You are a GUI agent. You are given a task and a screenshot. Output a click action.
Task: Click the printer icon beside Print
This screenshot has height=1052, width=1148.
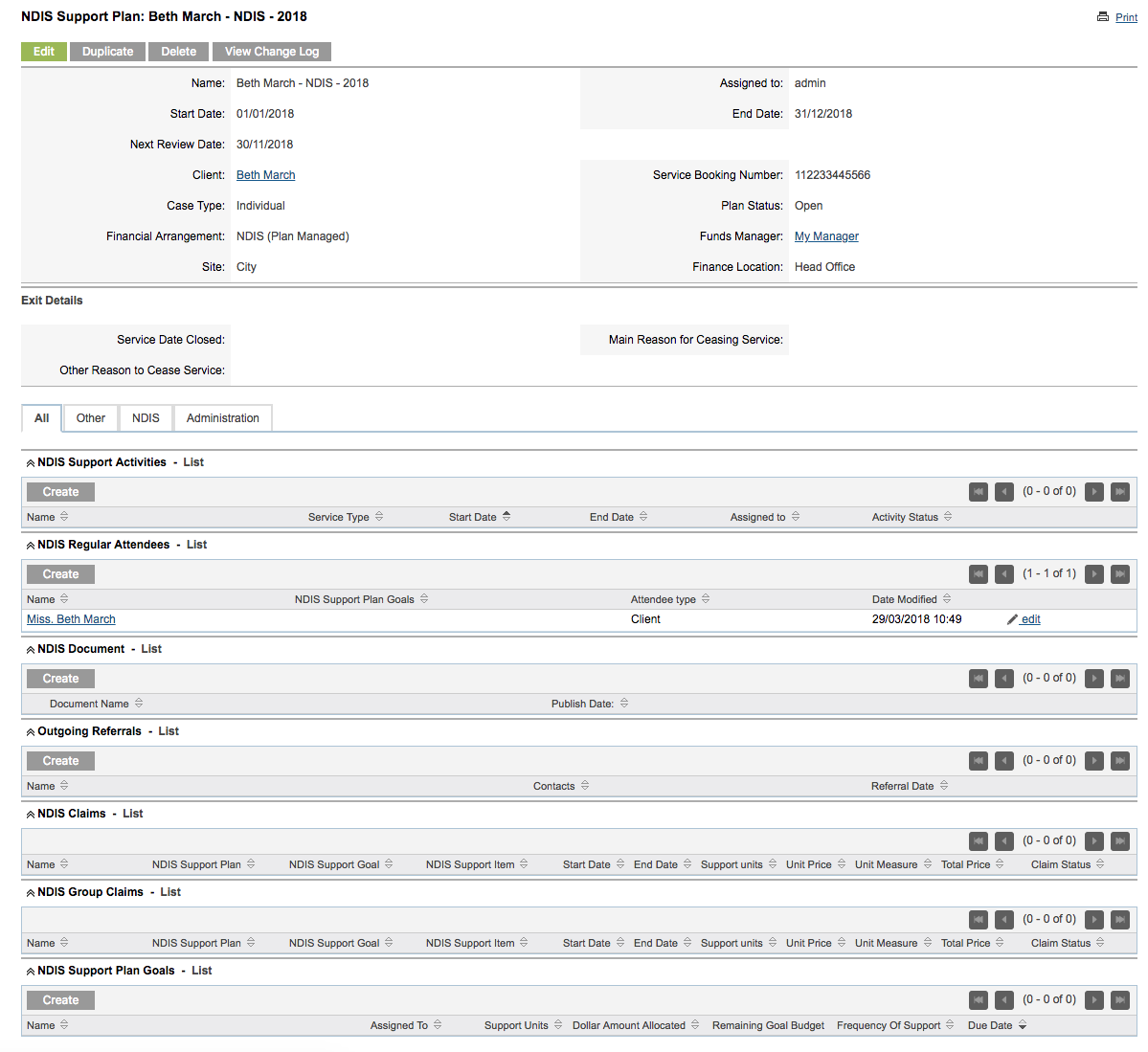pyautogui.click(x=1103, y=17)
